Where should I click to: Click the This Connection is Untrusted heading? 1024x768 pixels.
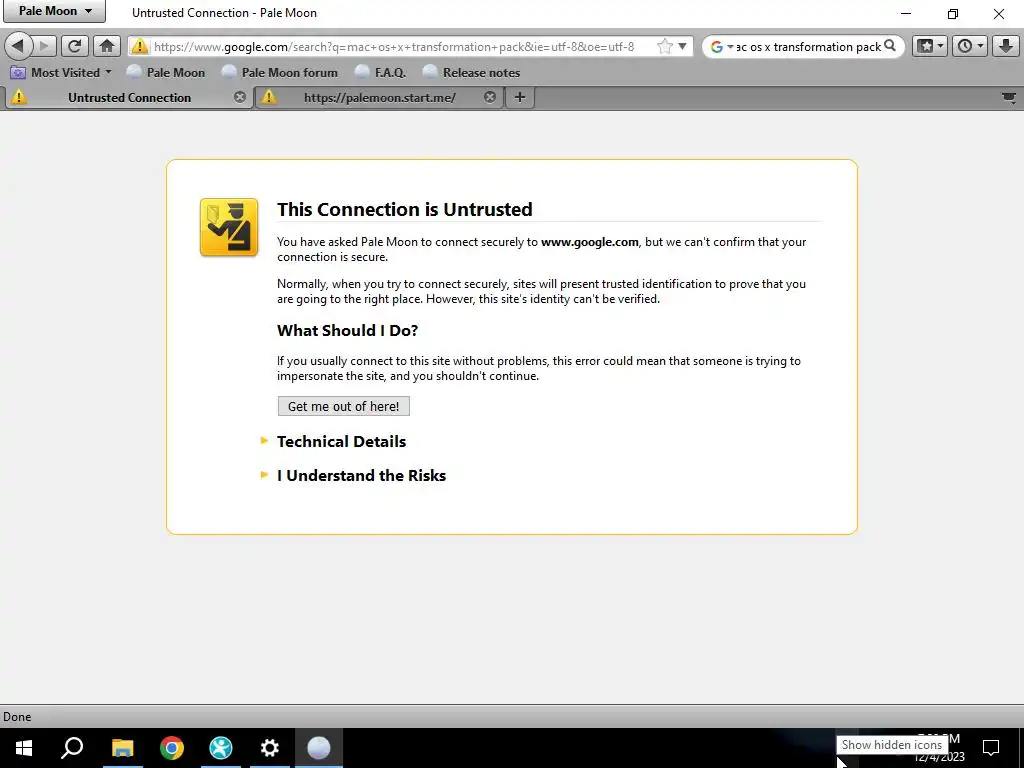[x=404, y=209]
